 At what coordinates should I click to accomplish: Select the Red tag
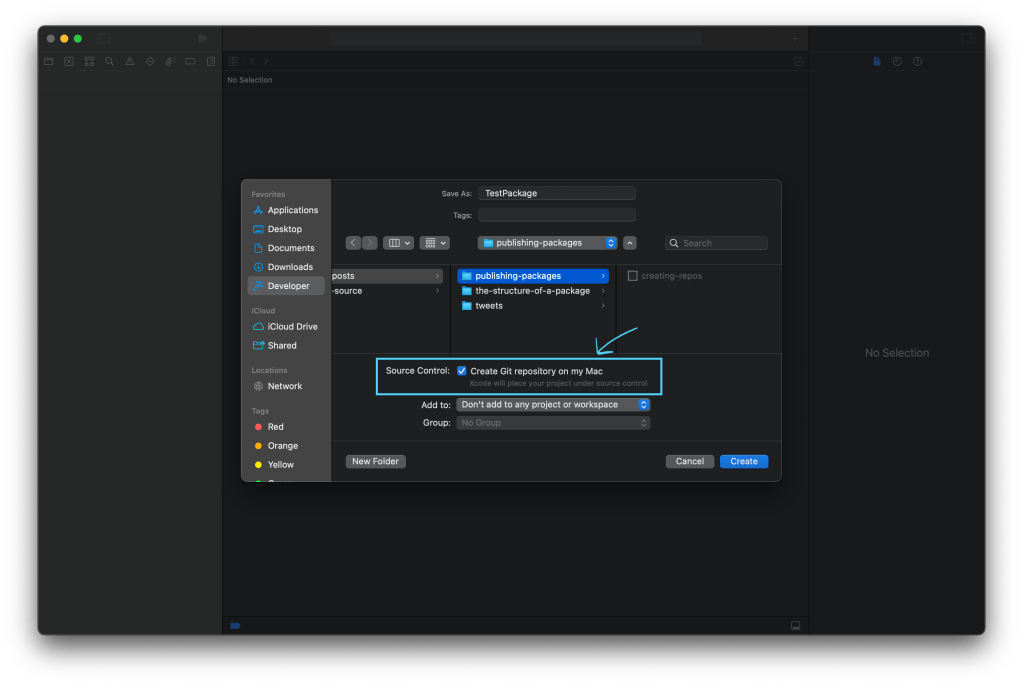click(275, 427)
